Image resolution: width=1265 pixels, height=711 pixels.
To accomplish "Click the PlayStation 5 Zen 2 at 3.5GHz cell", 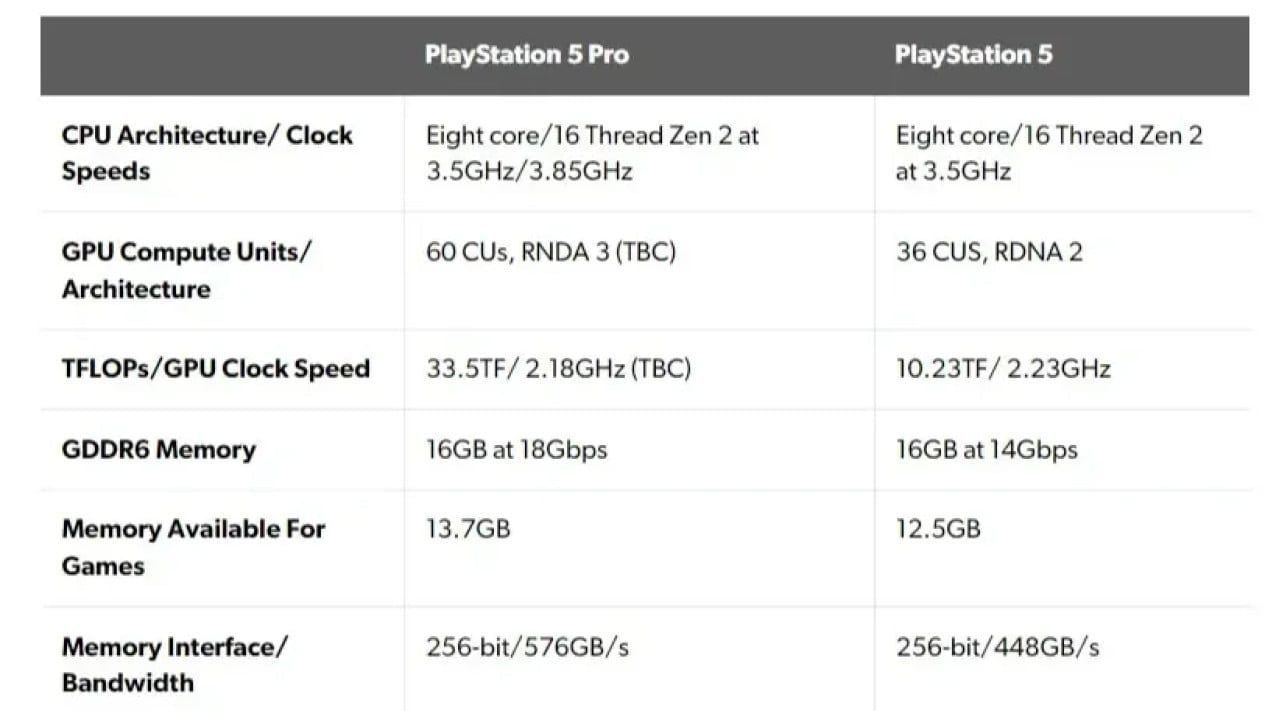I will click(1049, 153).
